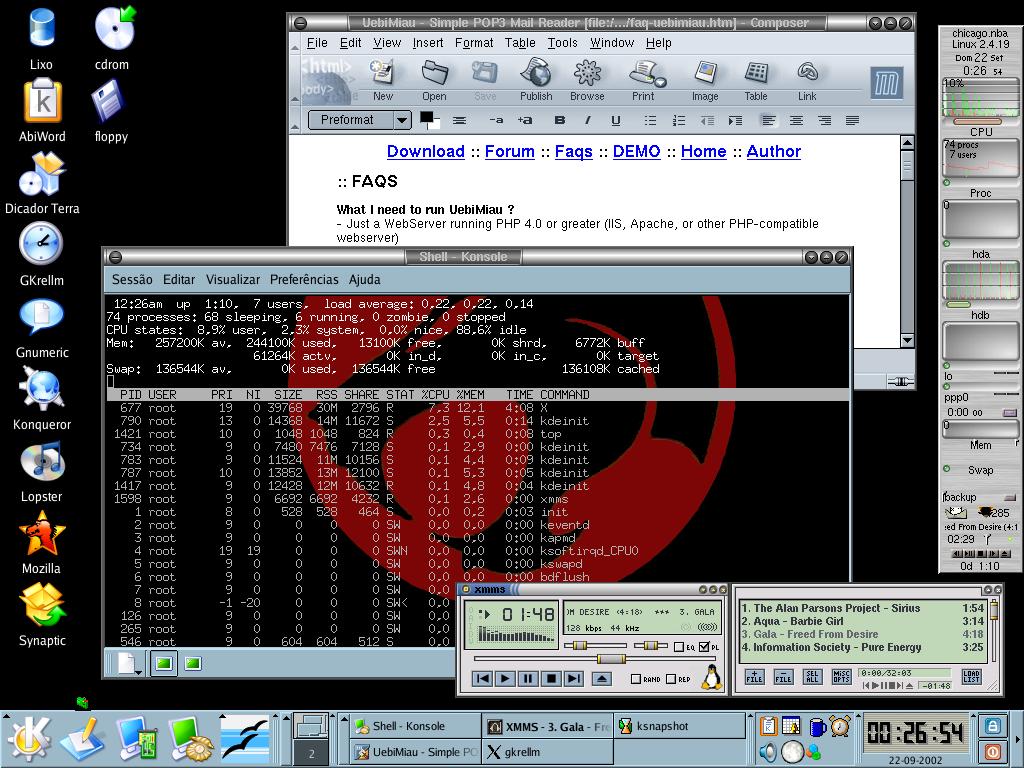Open new session dropdown in Konsole
This screenshot has height=768, width=1024.
[x=128, y=664]
